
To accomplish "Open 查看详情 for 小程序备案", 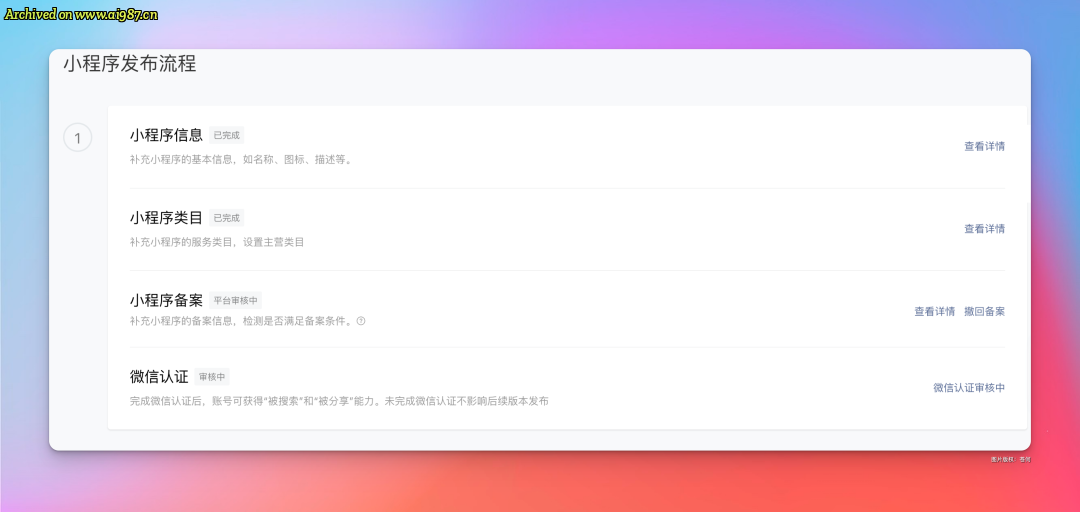I will point(935,311).
